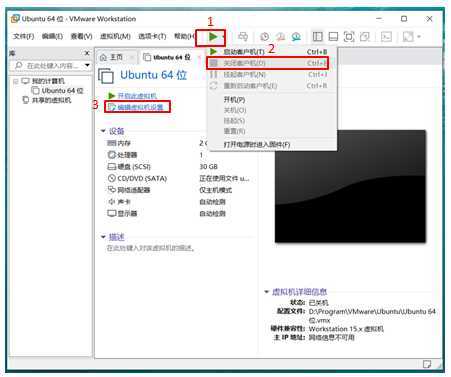Image resolution: width=451 pixels, height=377 pixels.
Task: Click the 内存 memory device icon
Action: (x=111, y=143)
